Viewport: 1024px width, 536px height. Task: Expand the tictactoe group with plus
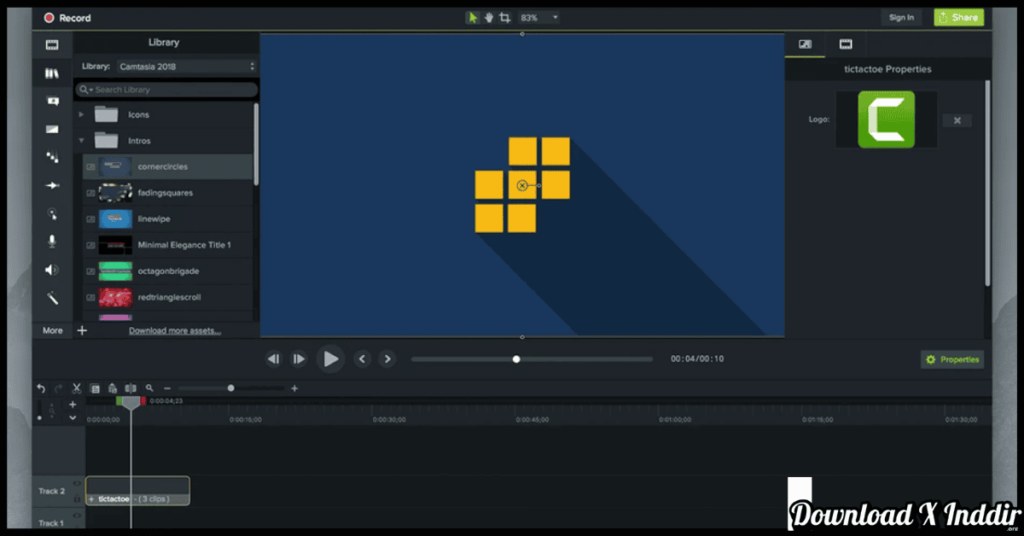(91, 499)
